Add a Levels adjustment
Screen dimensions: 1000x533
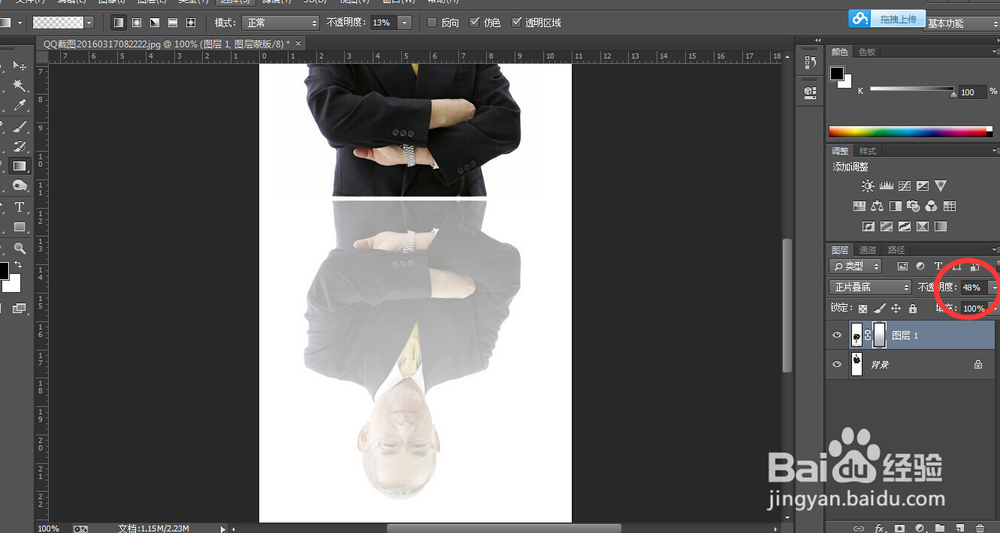(x=886, y=186)
